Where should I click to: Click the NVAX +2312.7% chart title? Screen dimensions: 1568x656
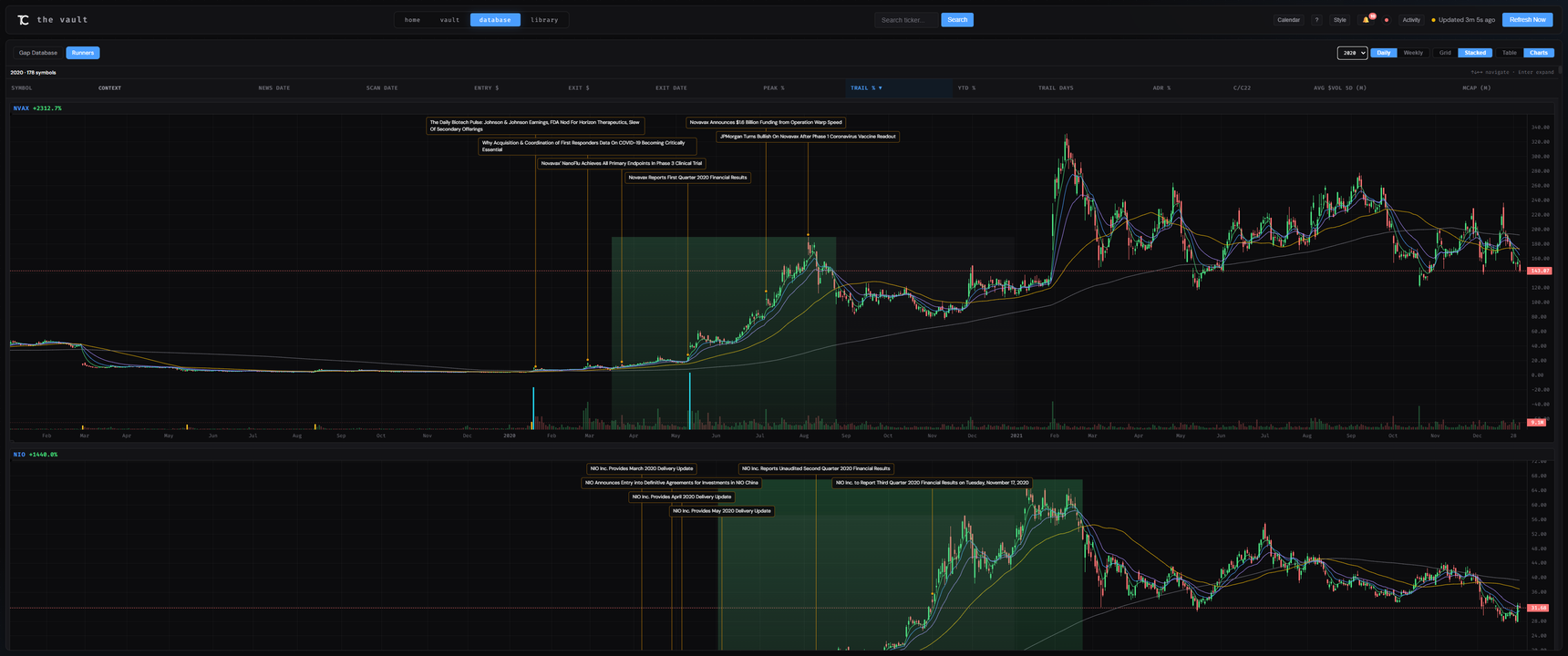click(37, 108)
